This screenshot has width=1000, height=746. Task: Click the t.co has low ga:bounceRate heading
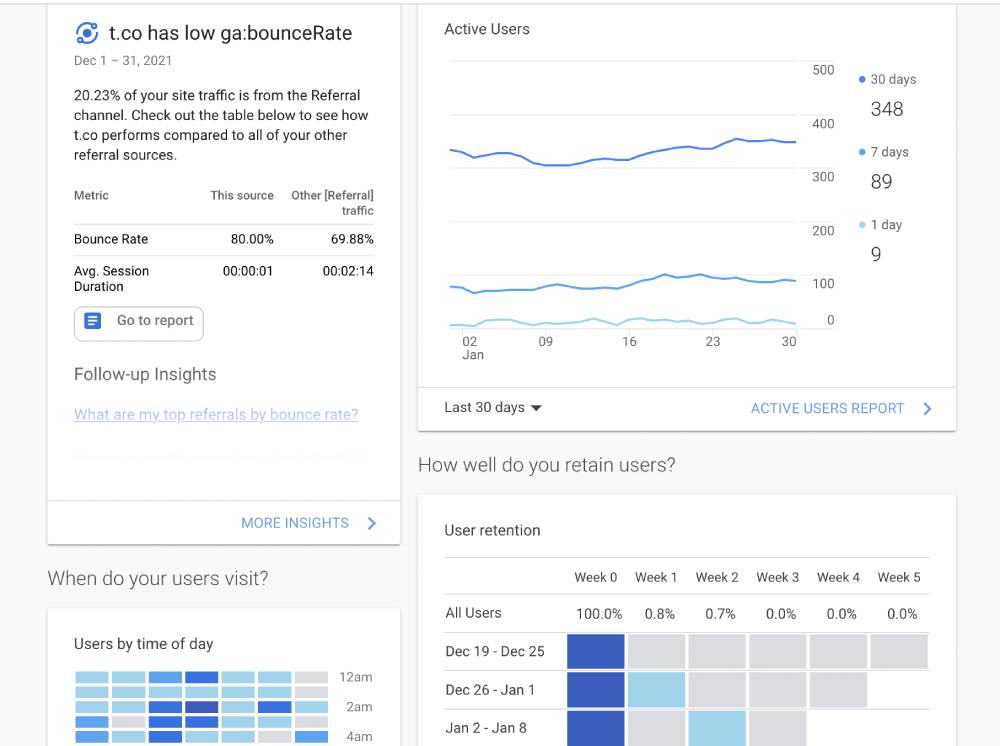(x=230, y=33)
